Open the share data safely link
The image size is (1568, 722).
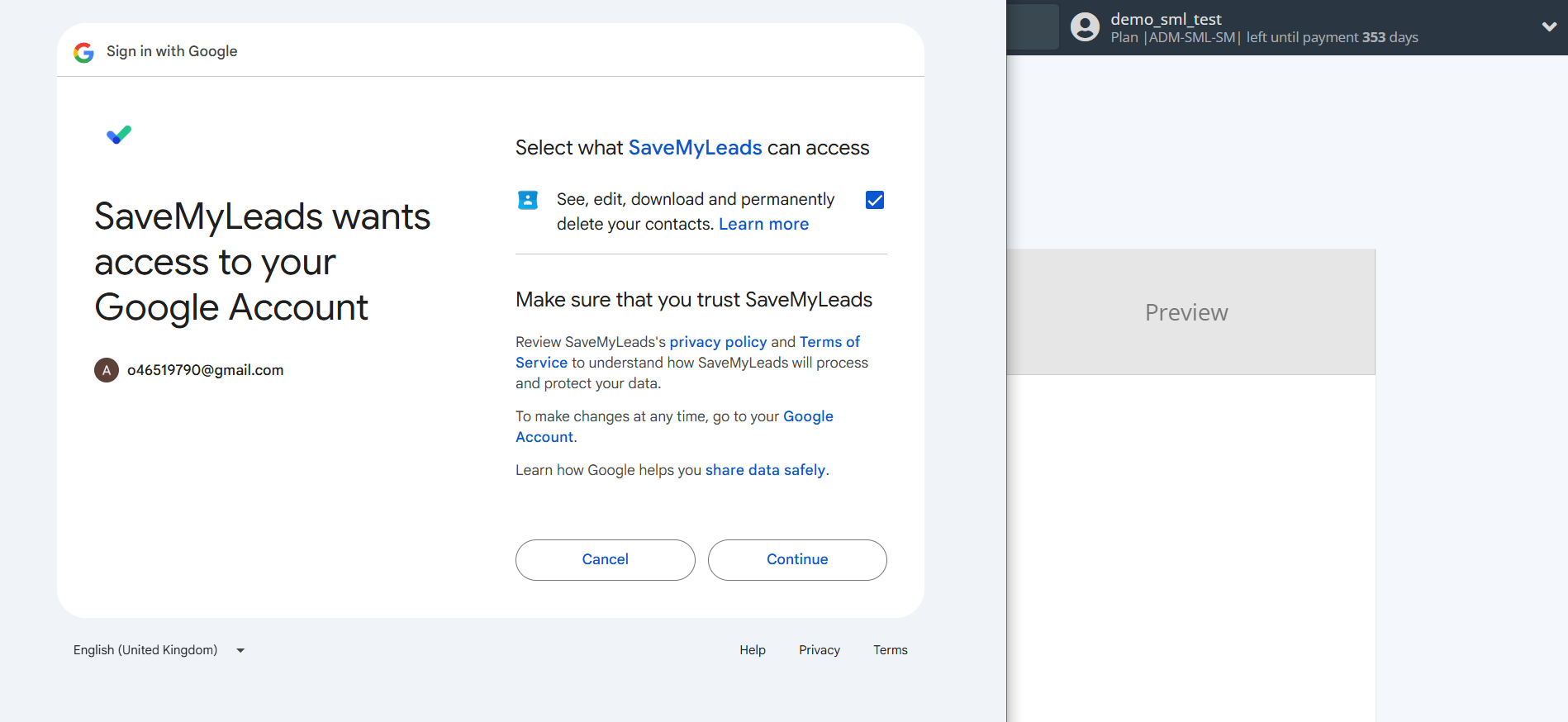coord(765,470)
